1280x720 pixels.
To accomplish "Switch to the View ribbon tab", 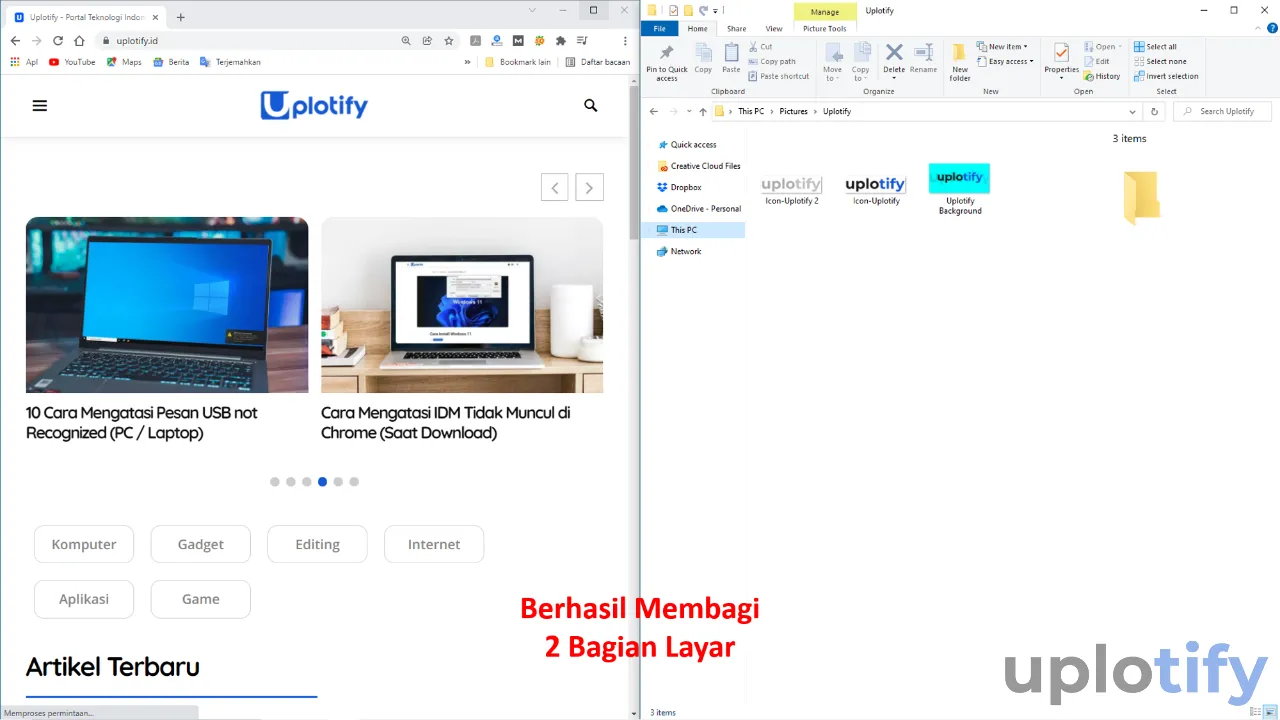I will coord(774,29).
